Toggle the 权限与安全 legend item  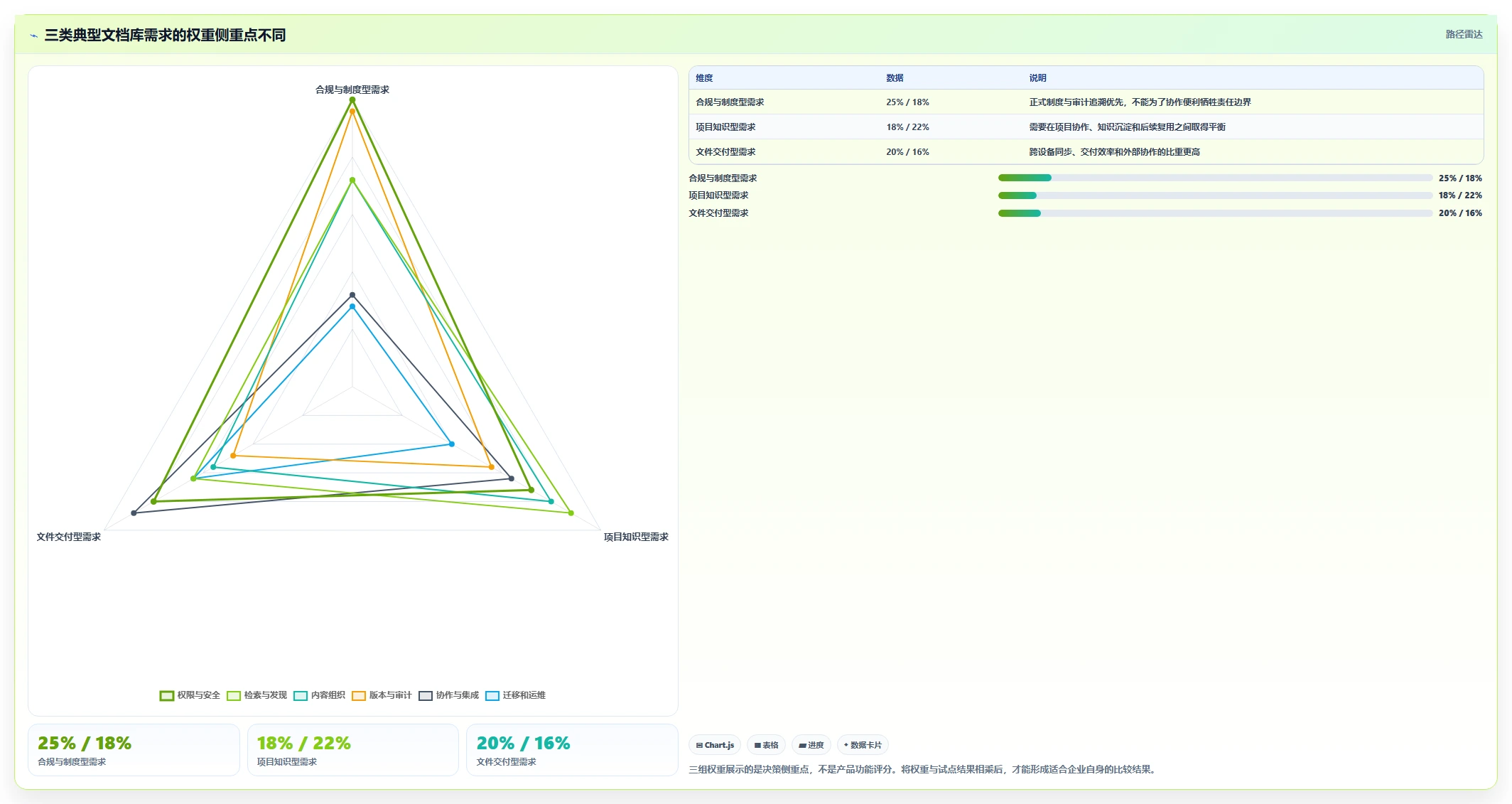click(190, 695)
